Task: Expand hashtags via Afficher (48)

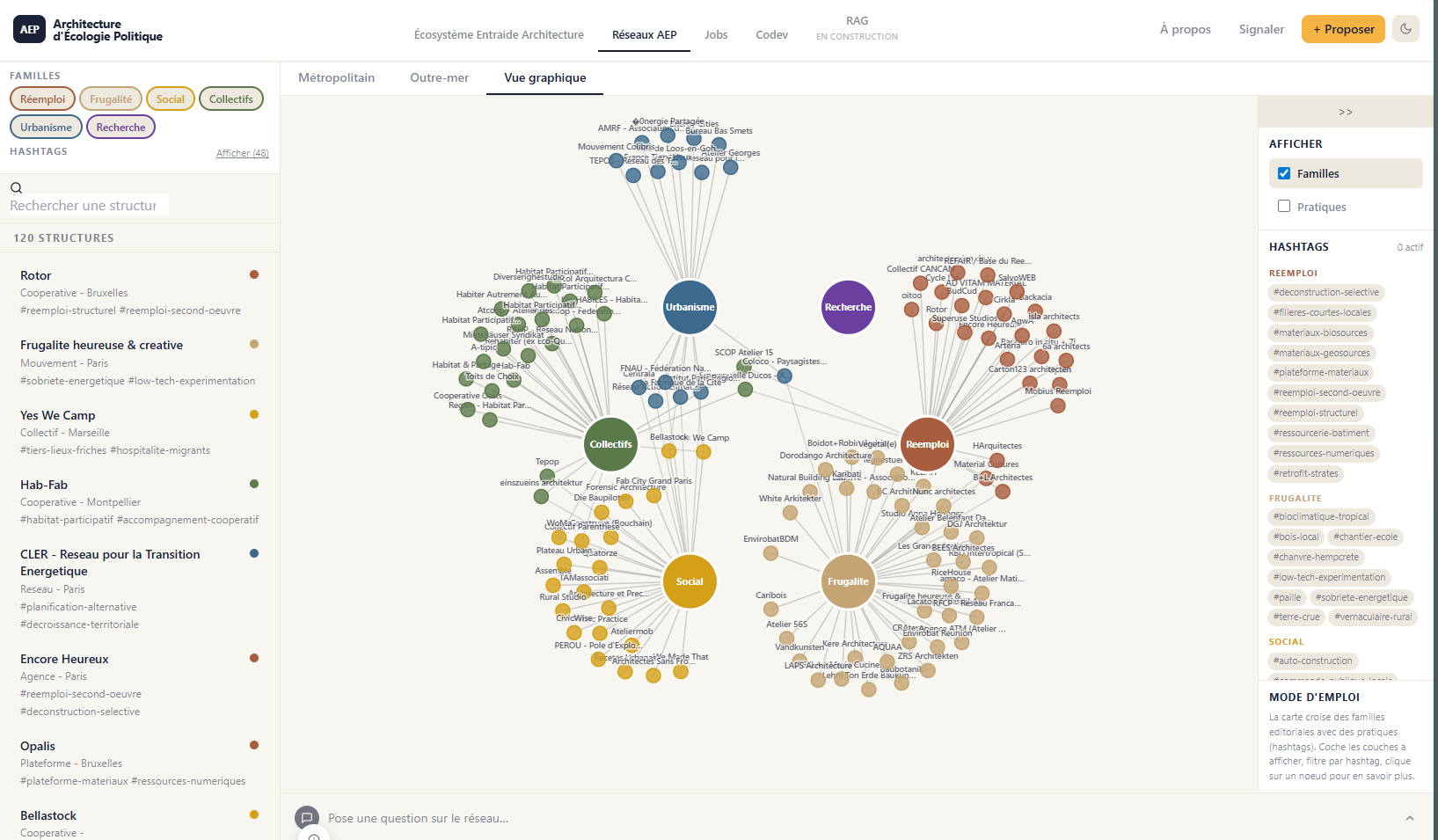Action: click(243, 153)
